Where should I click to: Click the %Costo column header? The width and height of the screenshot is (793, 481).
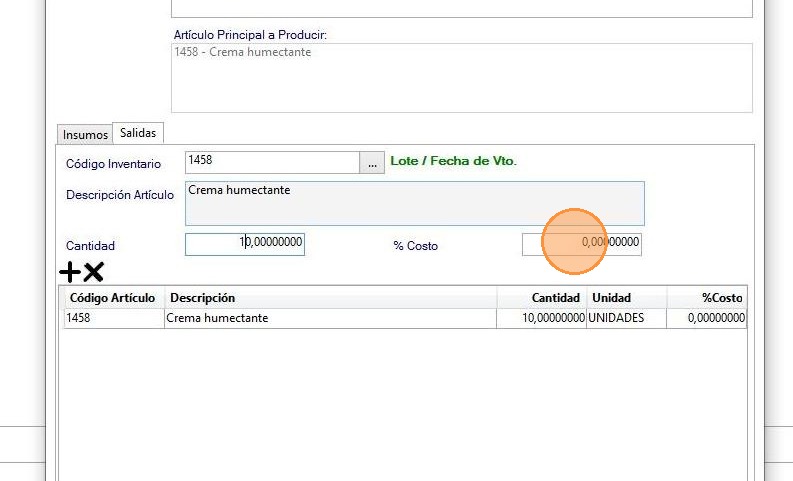pyautogui.click(x=708, y=298)
